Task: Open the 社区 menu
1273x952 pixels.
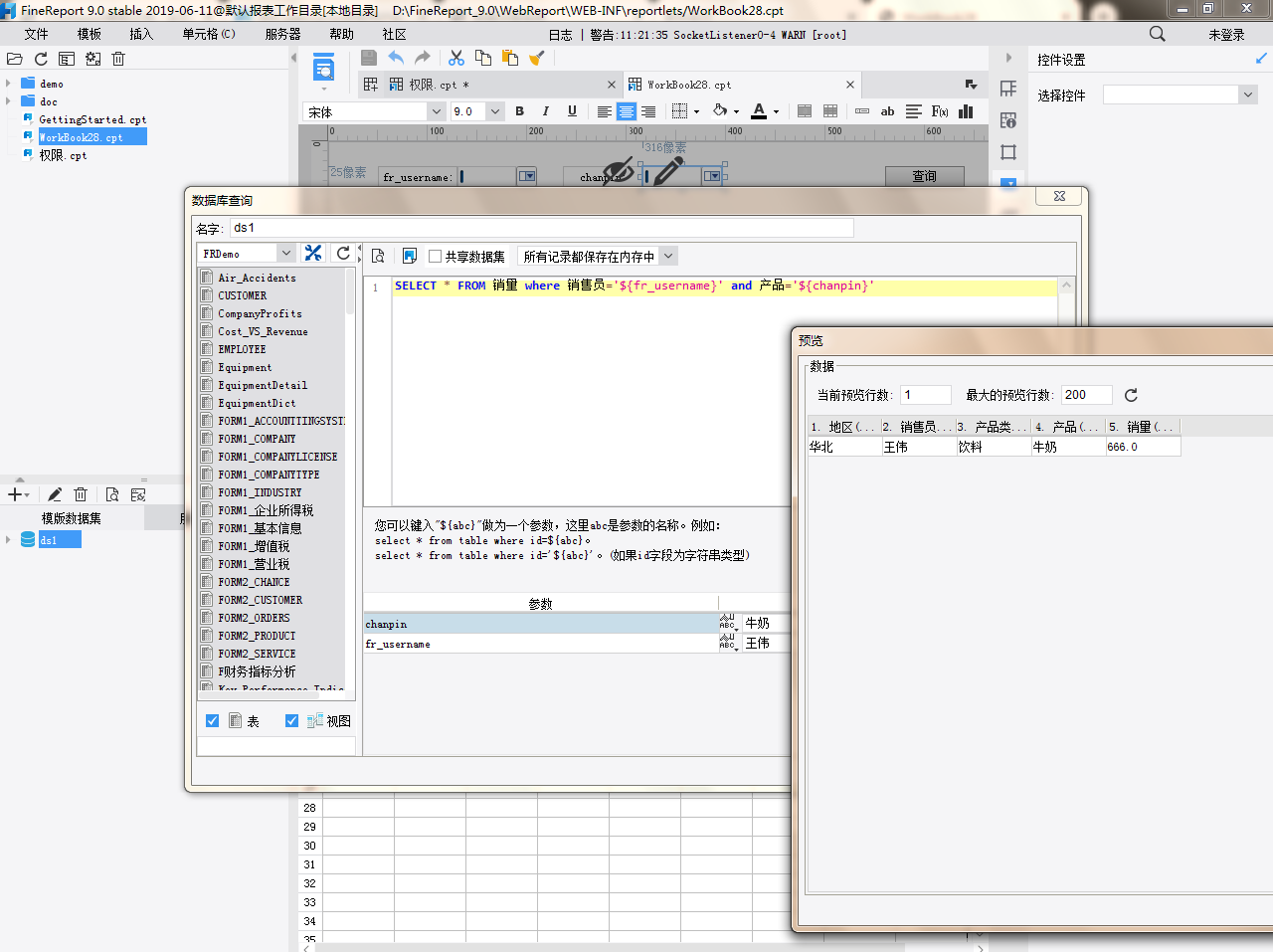Action: point(394,34)
